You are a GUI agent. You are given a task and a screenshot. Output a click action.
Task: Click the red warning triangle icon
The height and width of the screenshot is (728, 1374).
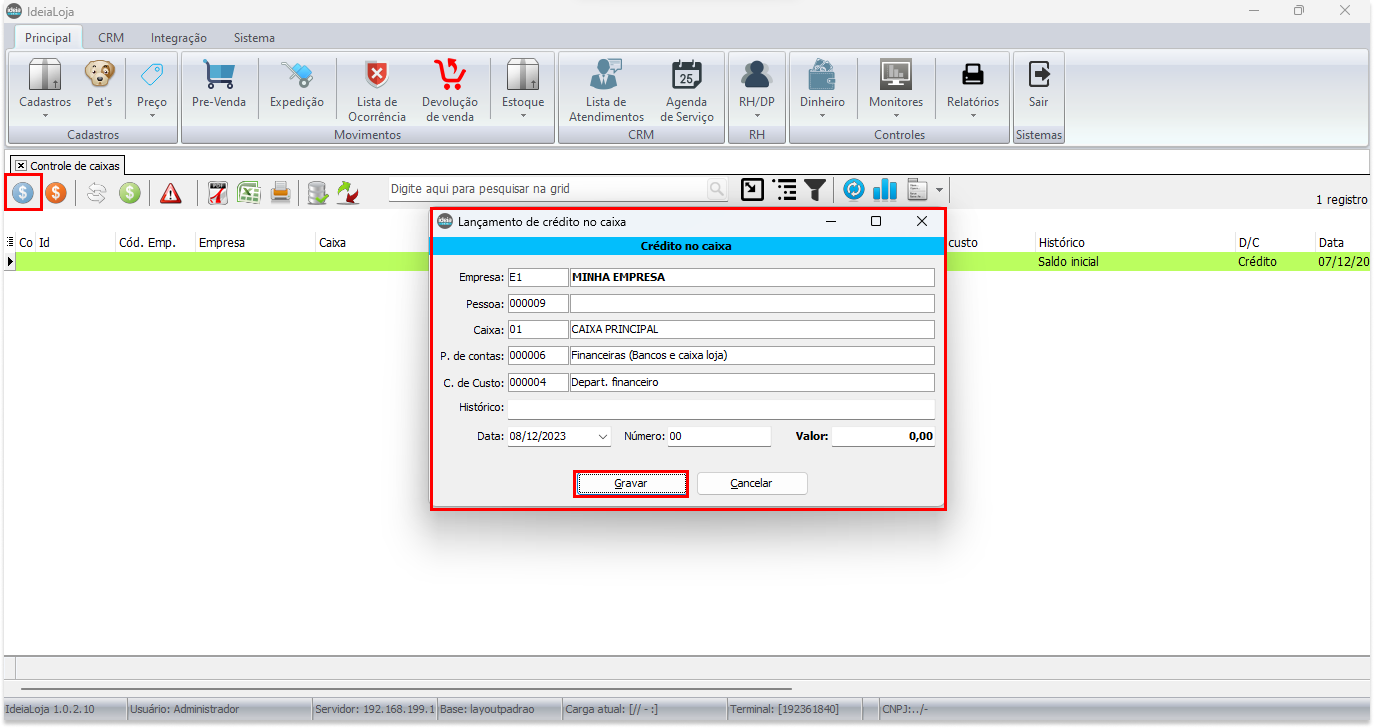click(171, 192)
